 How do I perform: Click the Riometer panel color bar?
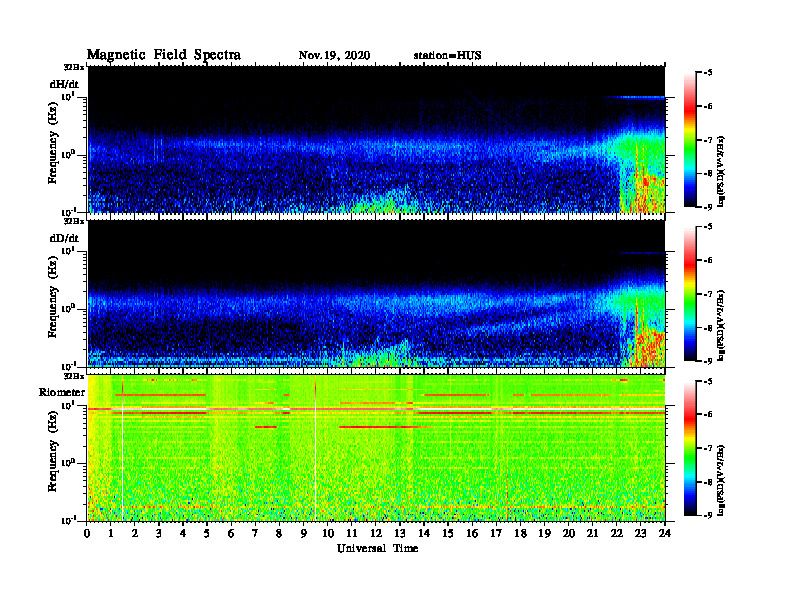690,448
